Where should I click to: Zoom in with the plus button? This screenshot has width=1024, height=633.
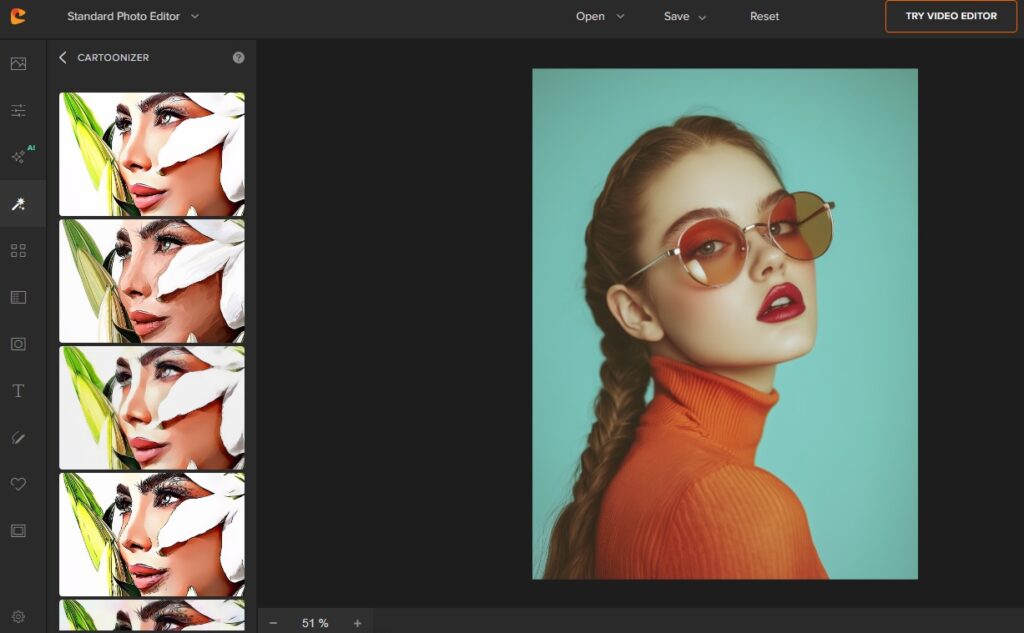[357, 623]
